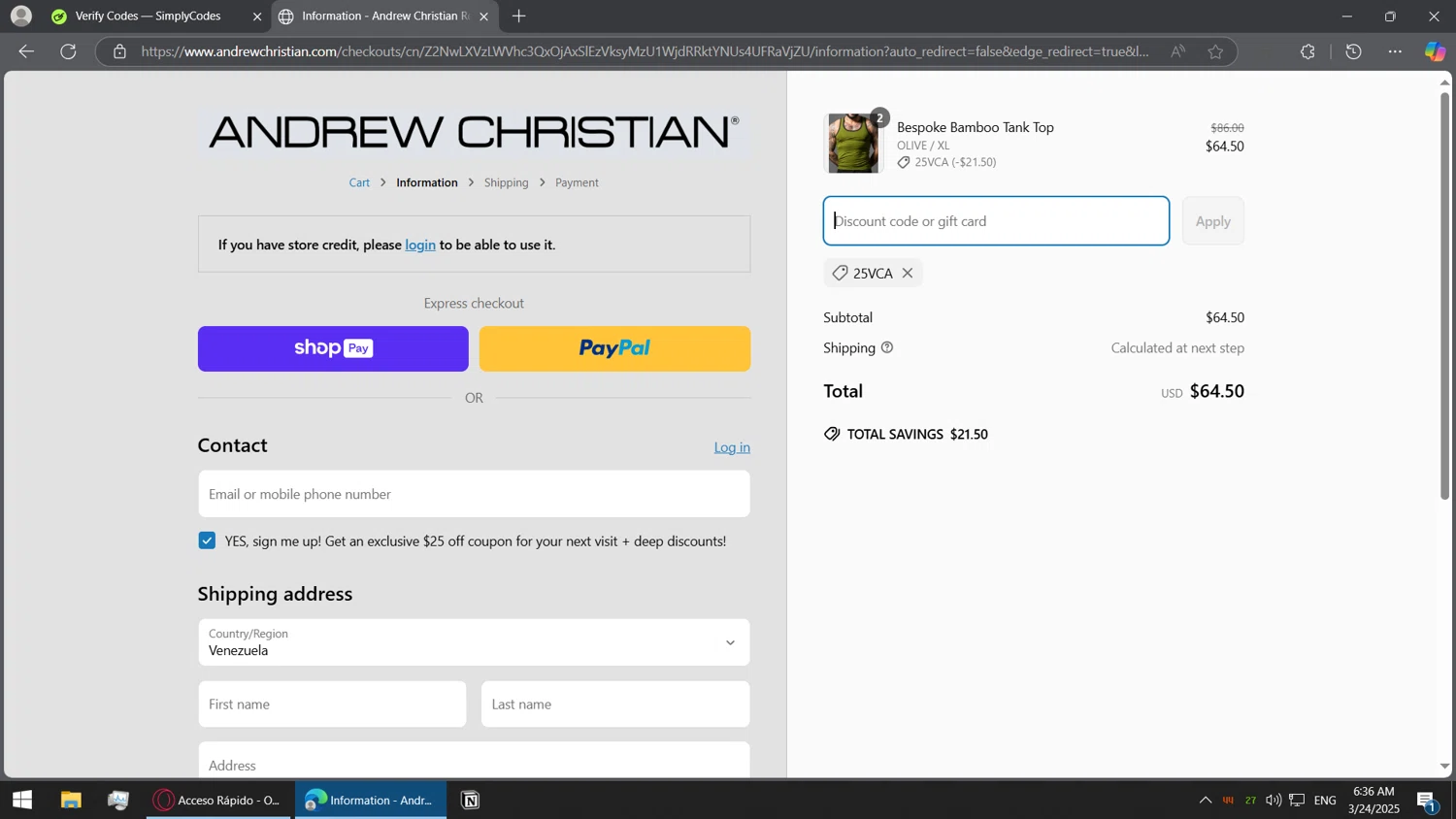The height and width of the screenshot is (819, 1456).
Task: Open the taskbar clock and calendar
Action: point(1373,801)
